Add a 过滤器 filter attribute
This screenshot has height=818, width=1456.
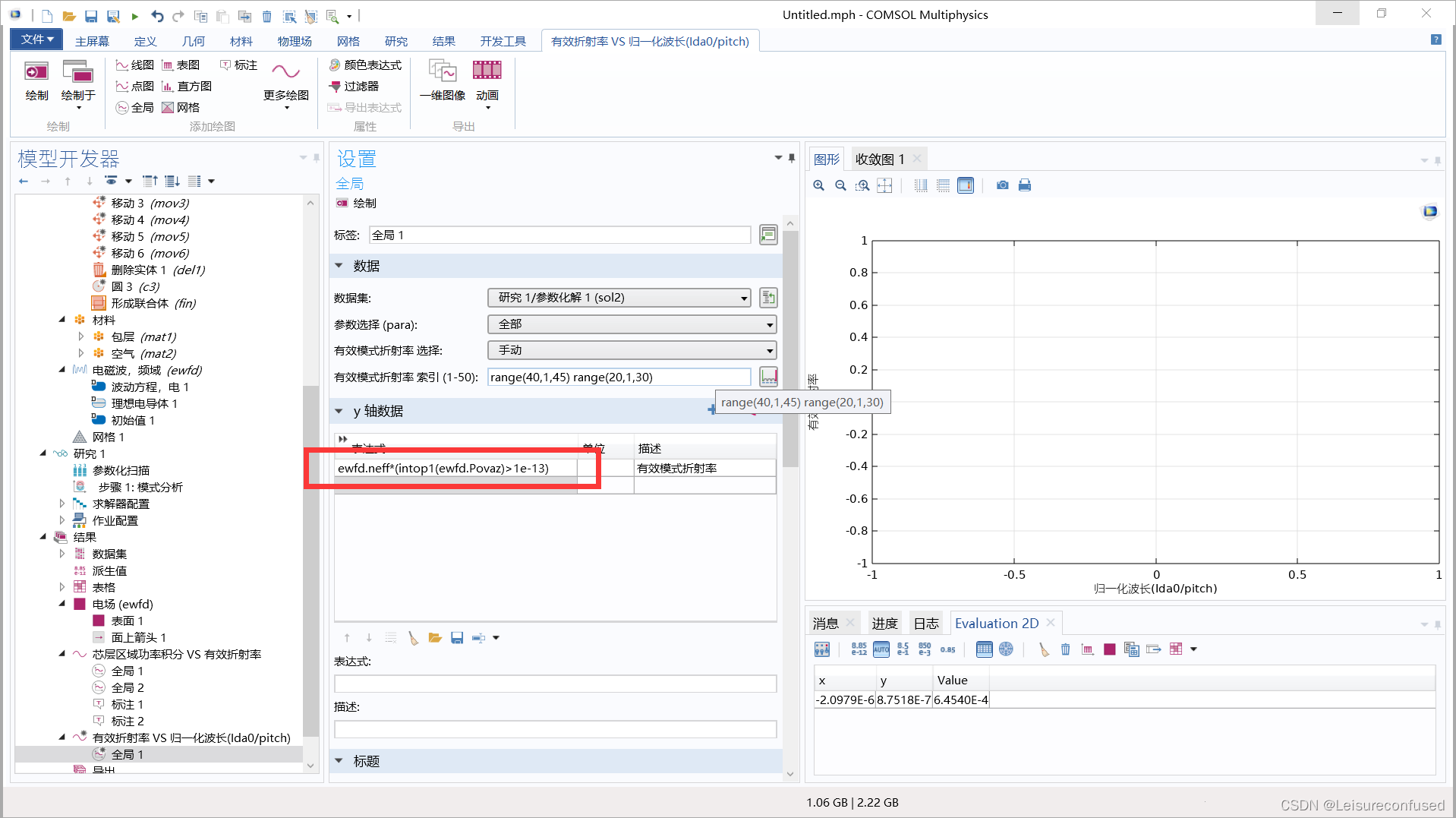354,87
